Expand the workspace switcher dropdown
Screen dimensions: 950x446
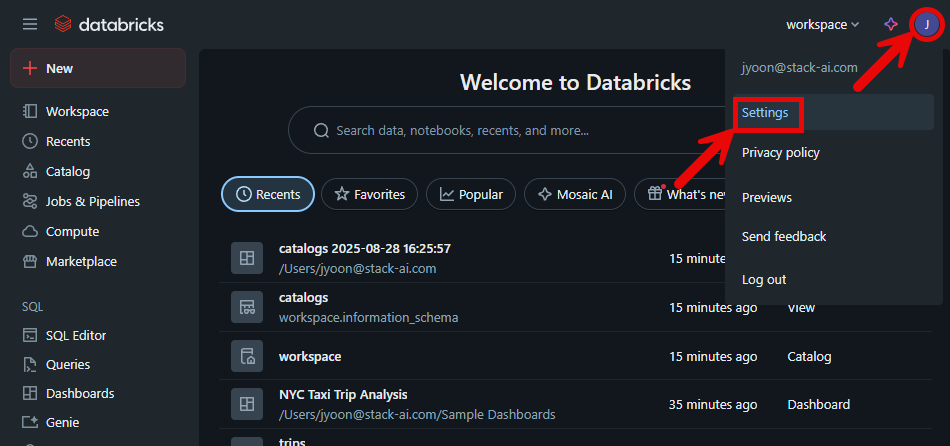(822, 24)
